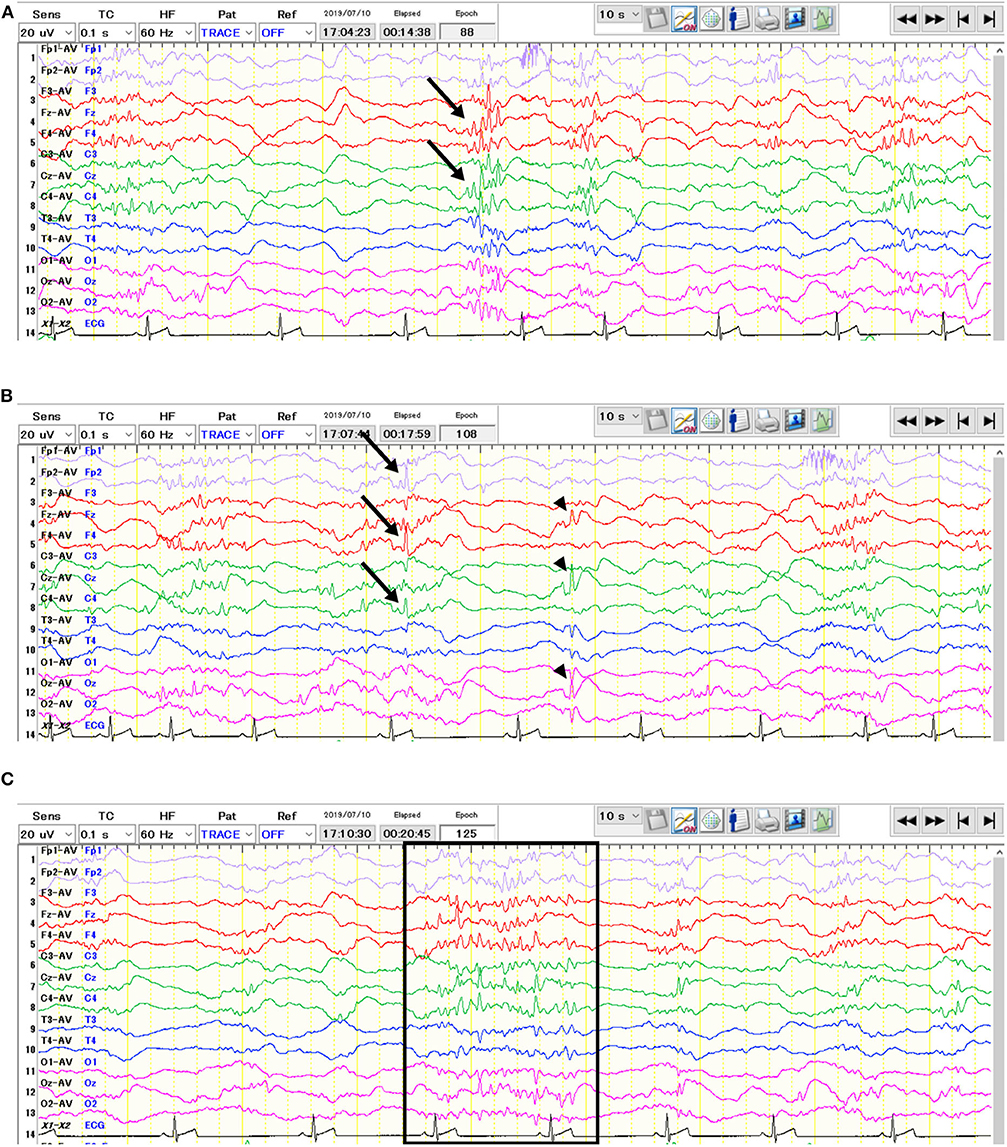
Task: Open the patient info icon in panel C
Action: click(x=739, y=820)
